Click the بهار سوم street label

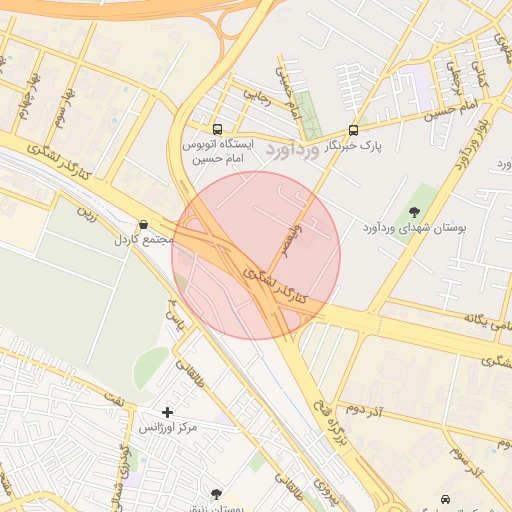[x=64, y=108]
